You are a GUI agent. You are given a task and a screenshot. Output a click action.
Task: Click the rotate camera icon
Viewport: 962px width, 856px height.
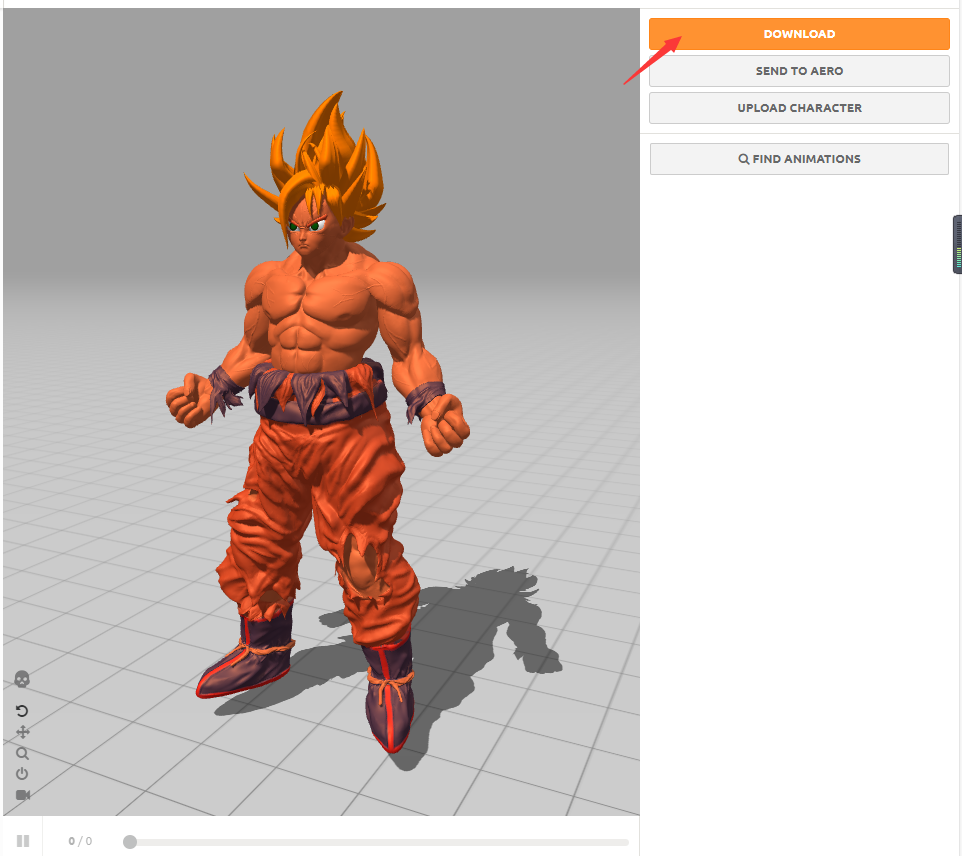22,711
